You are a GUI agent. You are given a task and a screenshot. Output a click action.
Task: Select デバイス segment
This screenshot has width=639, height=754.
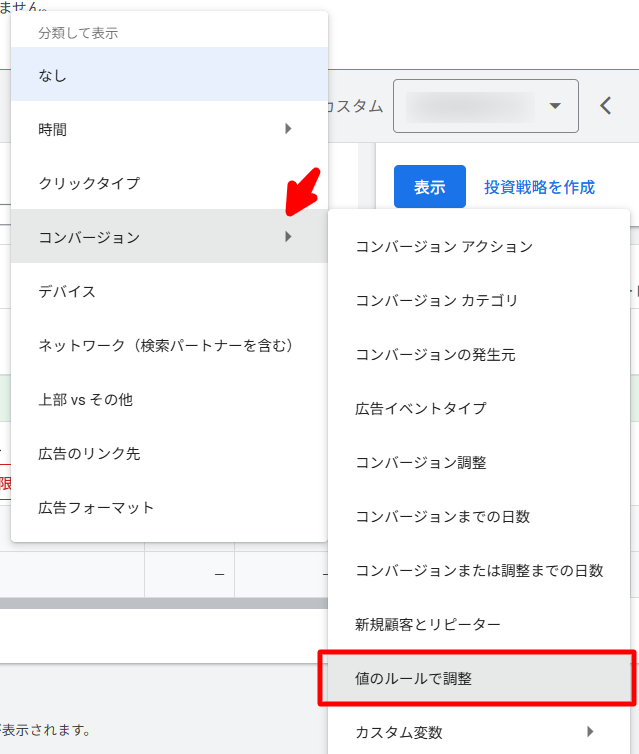click(169, 290)
